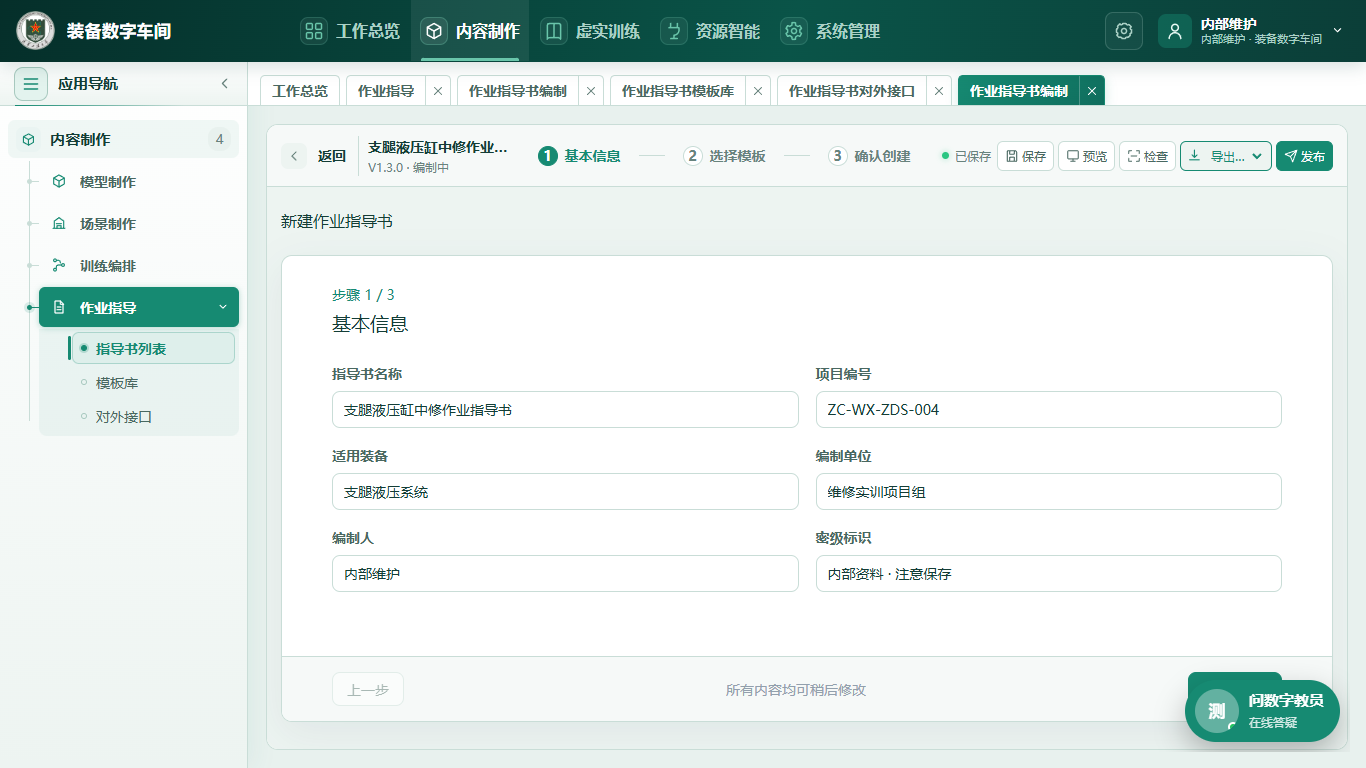Click the 支腿液压缸中修作业 document title
Viewport: 1366px width, 768px height.
[438, 147]
